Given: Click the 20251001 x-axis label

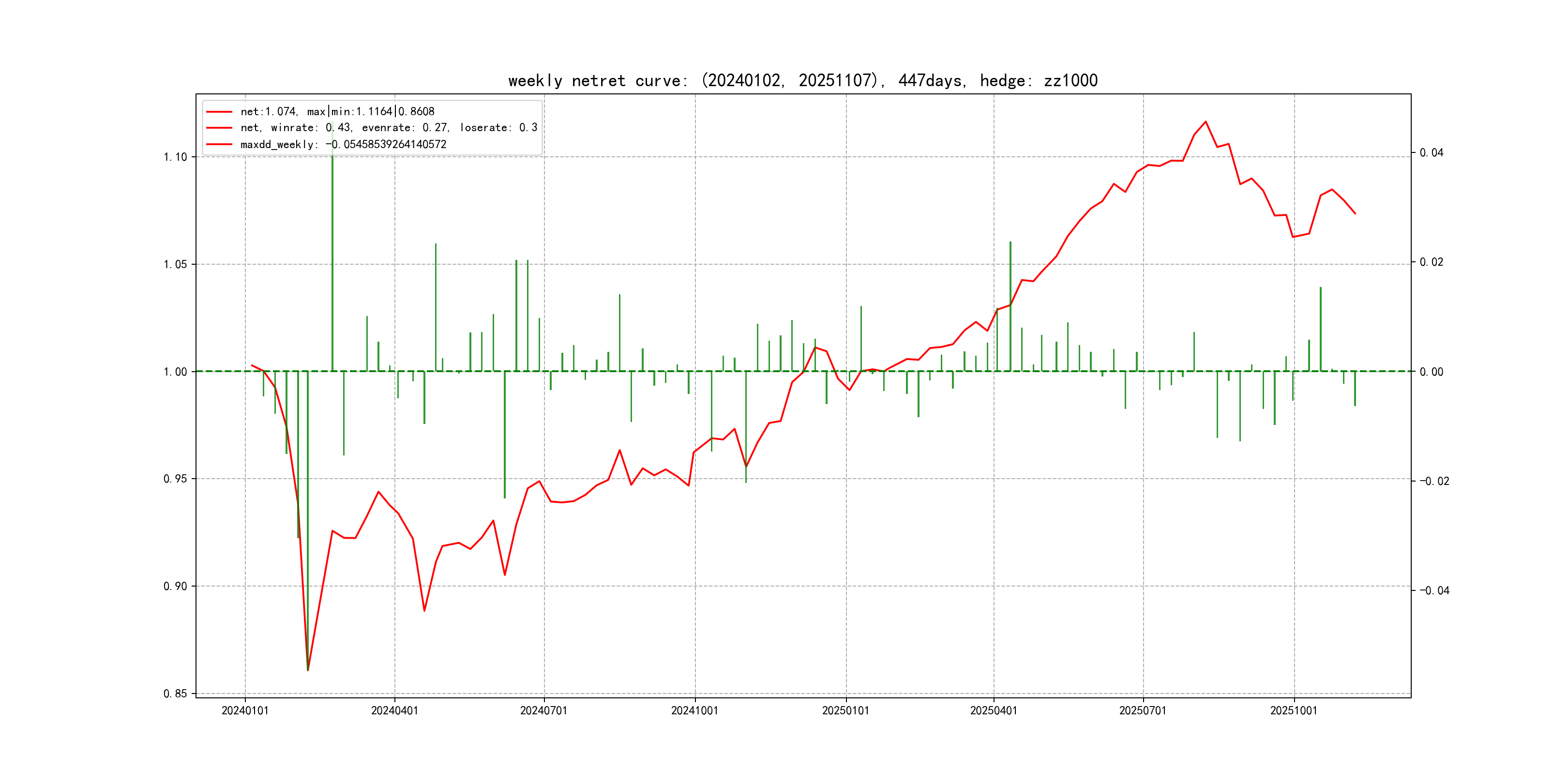Looking at the screenshot, I should pos(1294,710).
